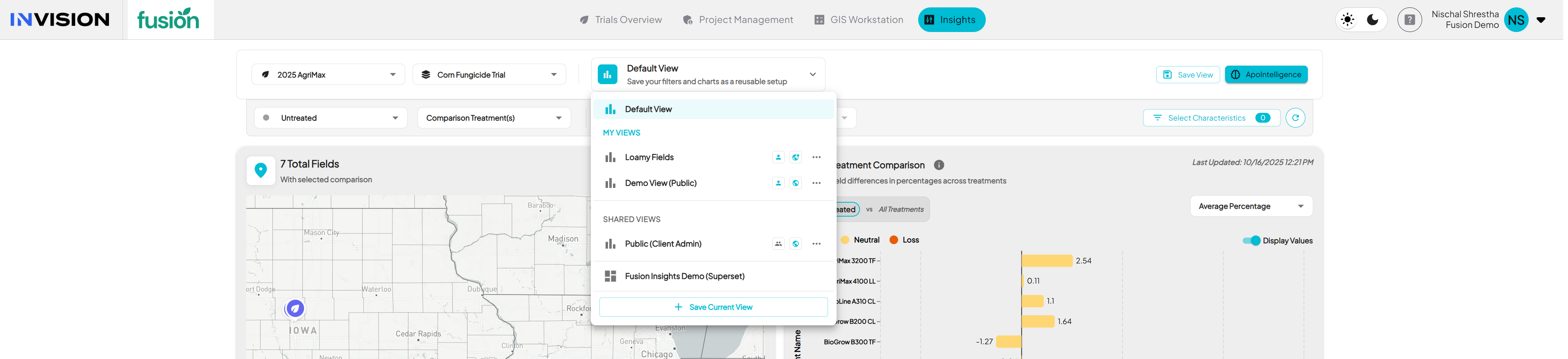Open Fusion Insights Demo (Superset) dashboard
Viewport: 1568px width, 359px height.
point(684,277)
